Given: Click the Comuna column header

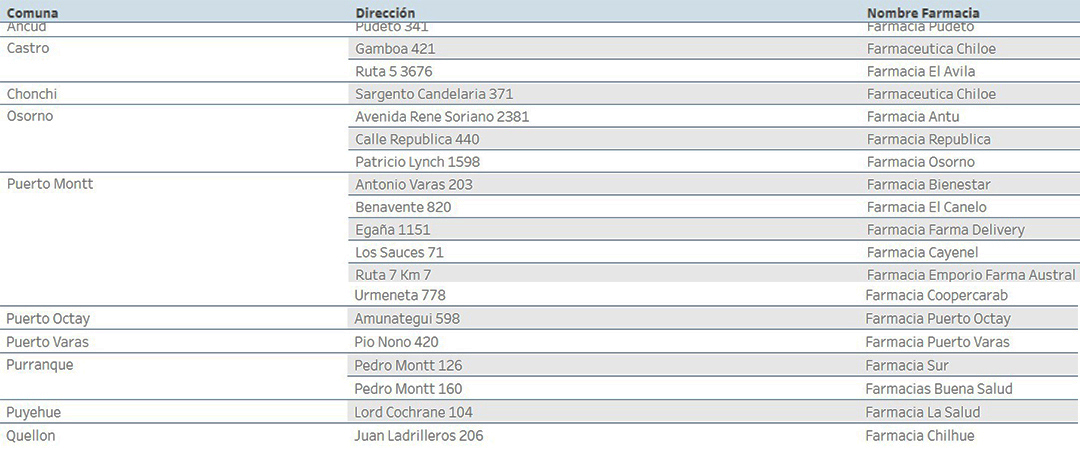Looking at the screenshot, I should (x=32, y=13).
